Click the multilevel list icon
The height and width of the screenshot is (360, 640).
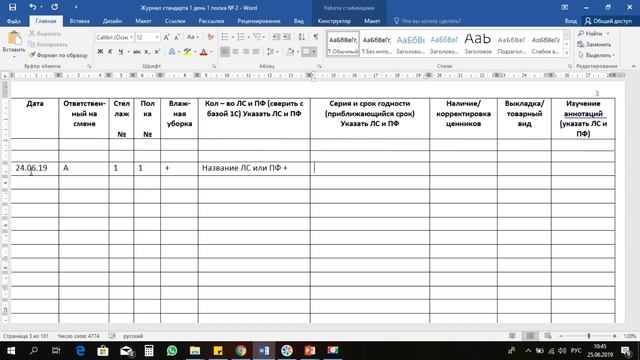pos(257,37)
